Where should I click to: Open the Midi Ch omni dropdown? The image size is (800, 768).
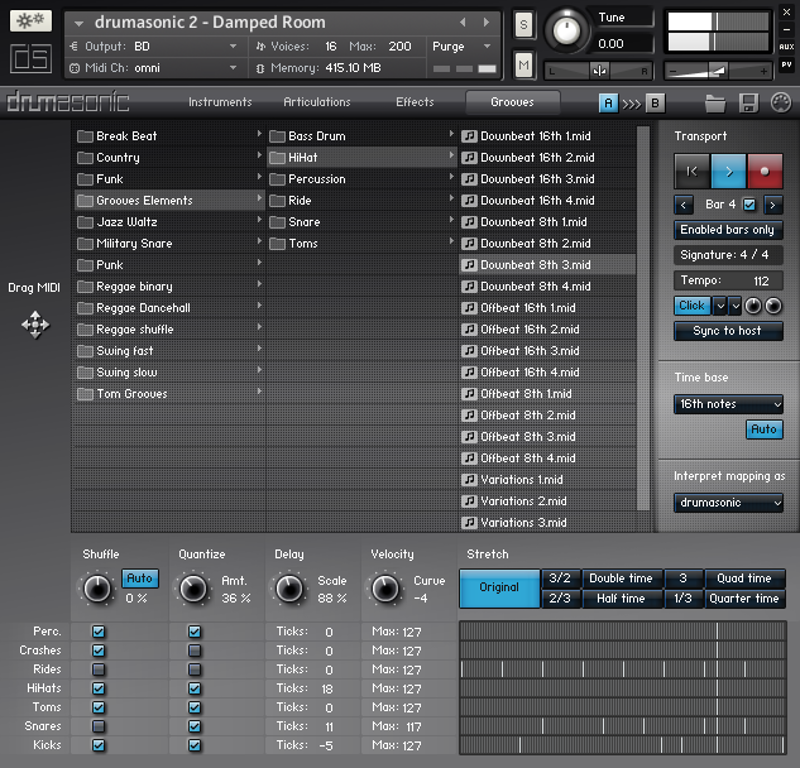click(x=154, y=68)
